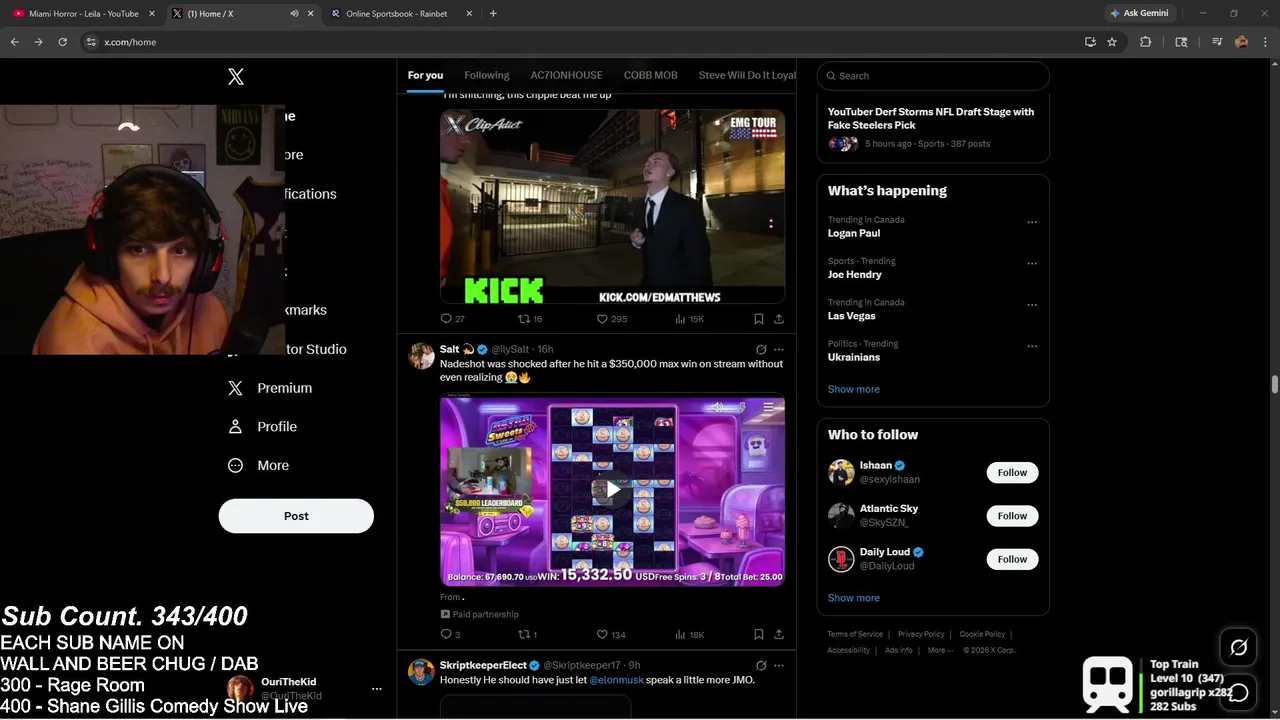Open more options for Joe Hendry trend
The height and width of the screenshot is (720, 1280).
click(x=1032, y=264)
